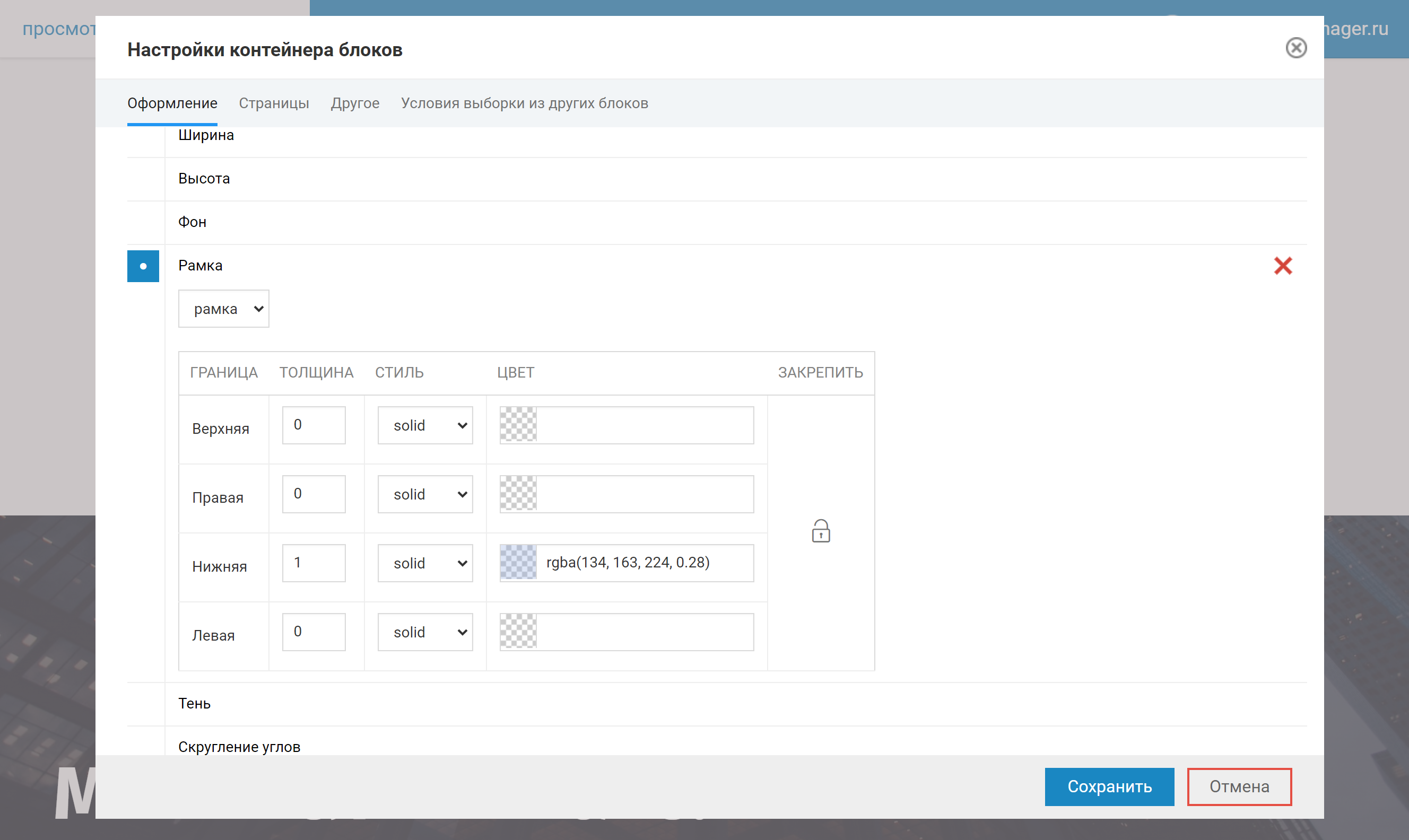Image resolution: width=1409 pixels, height=840 pixels.
Task: Open the Левая border style dropdown
Action: pos(425,632)
